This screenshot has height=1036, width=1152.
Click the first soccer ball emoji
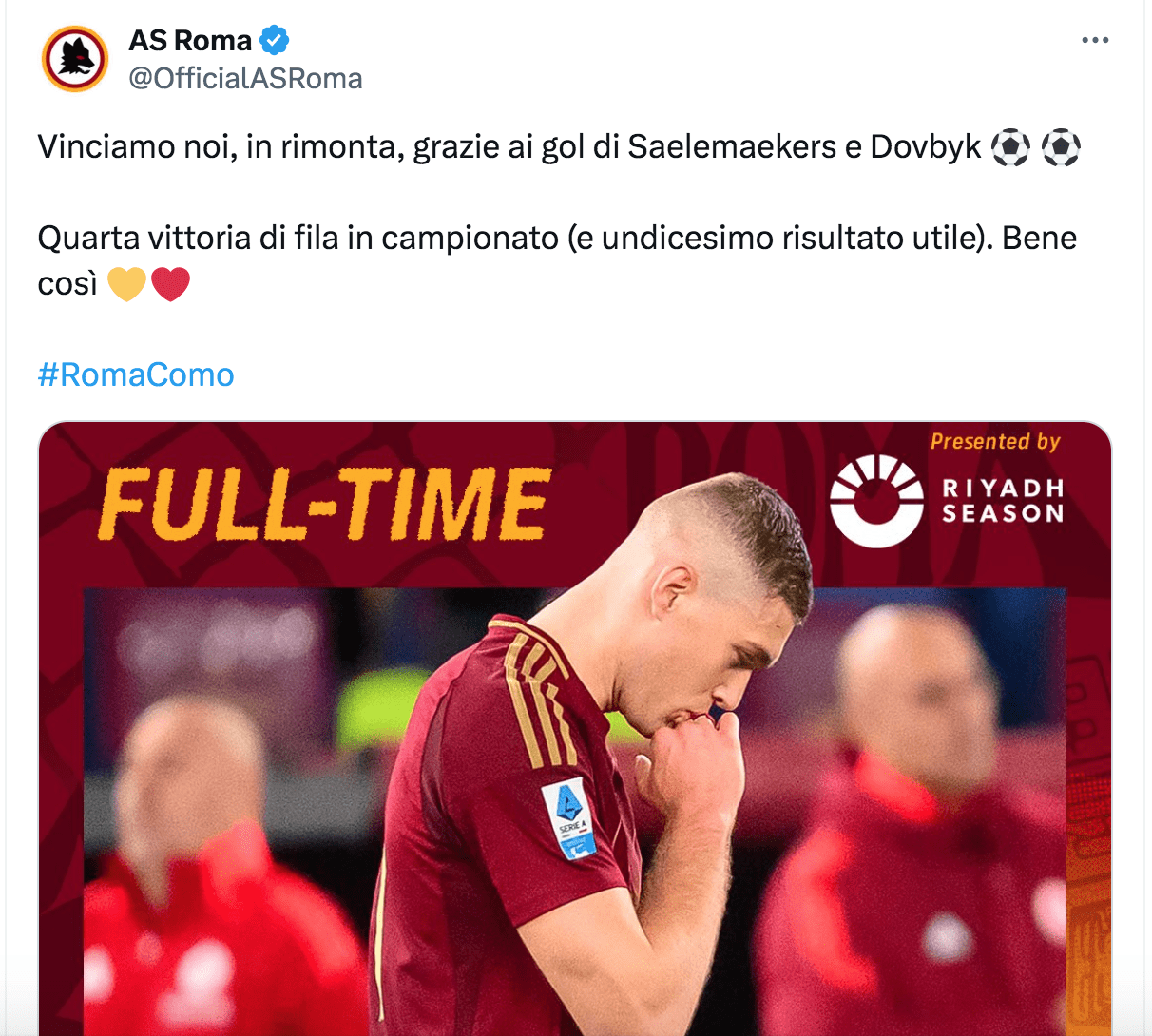click(1010, 147)
